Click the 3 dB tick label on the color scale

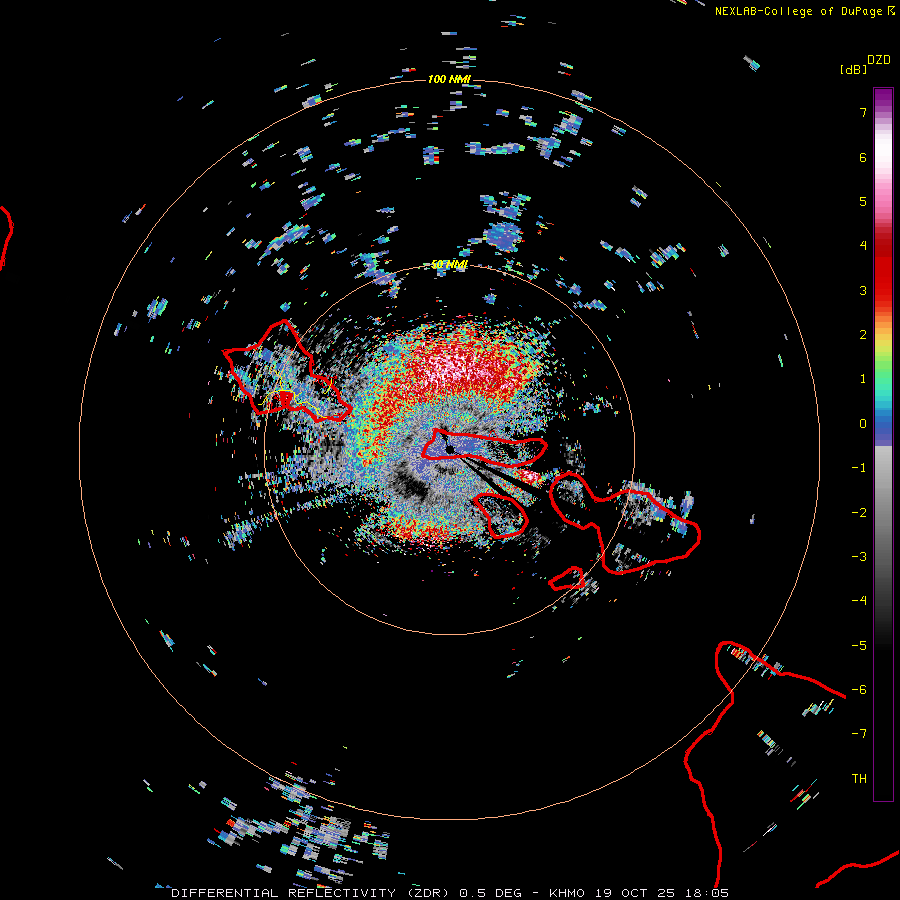[x=863, y=290]
